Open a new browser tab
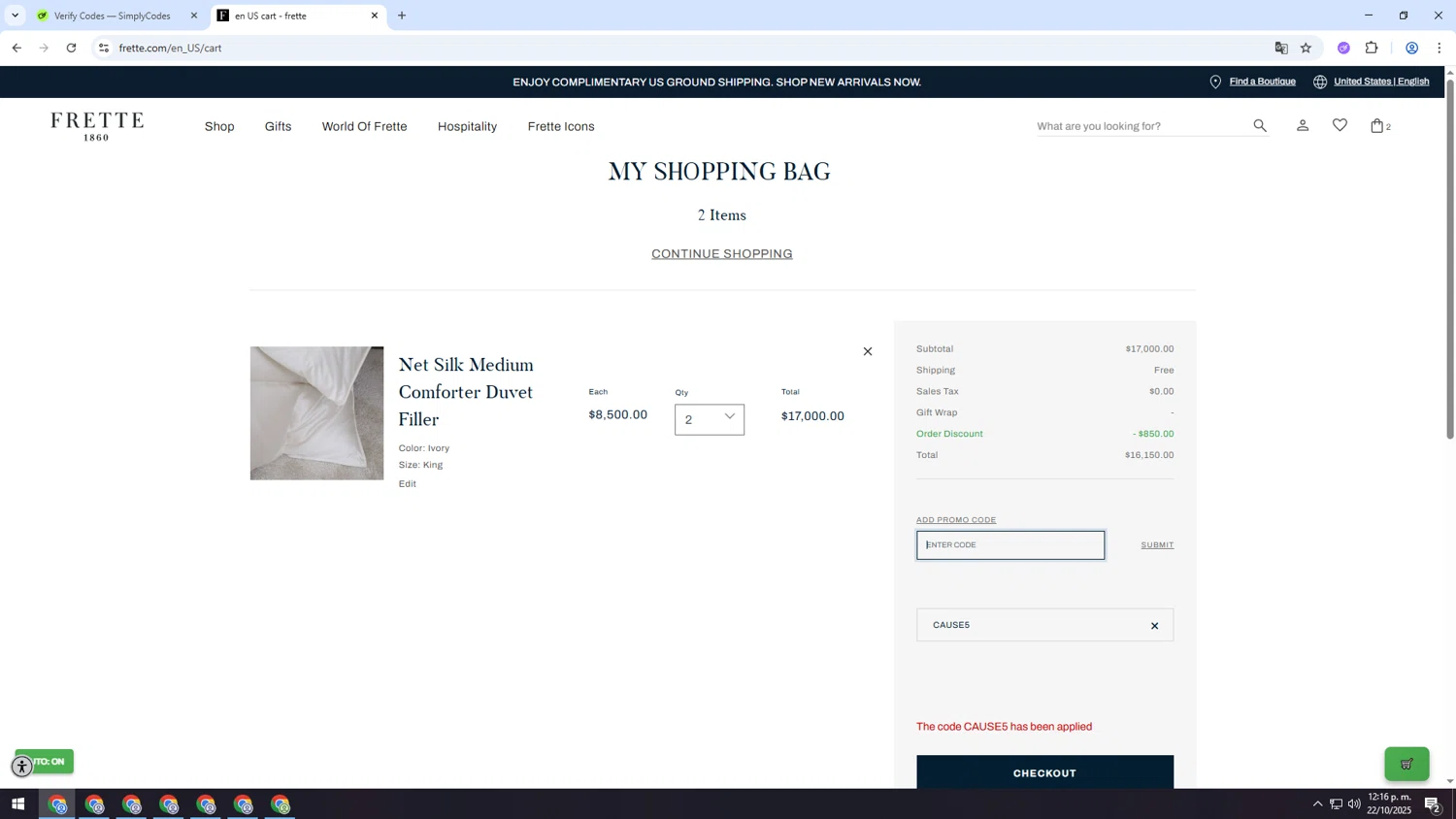Image resolution: width=1456 pixels, height=819 pixels. point(402,16)
